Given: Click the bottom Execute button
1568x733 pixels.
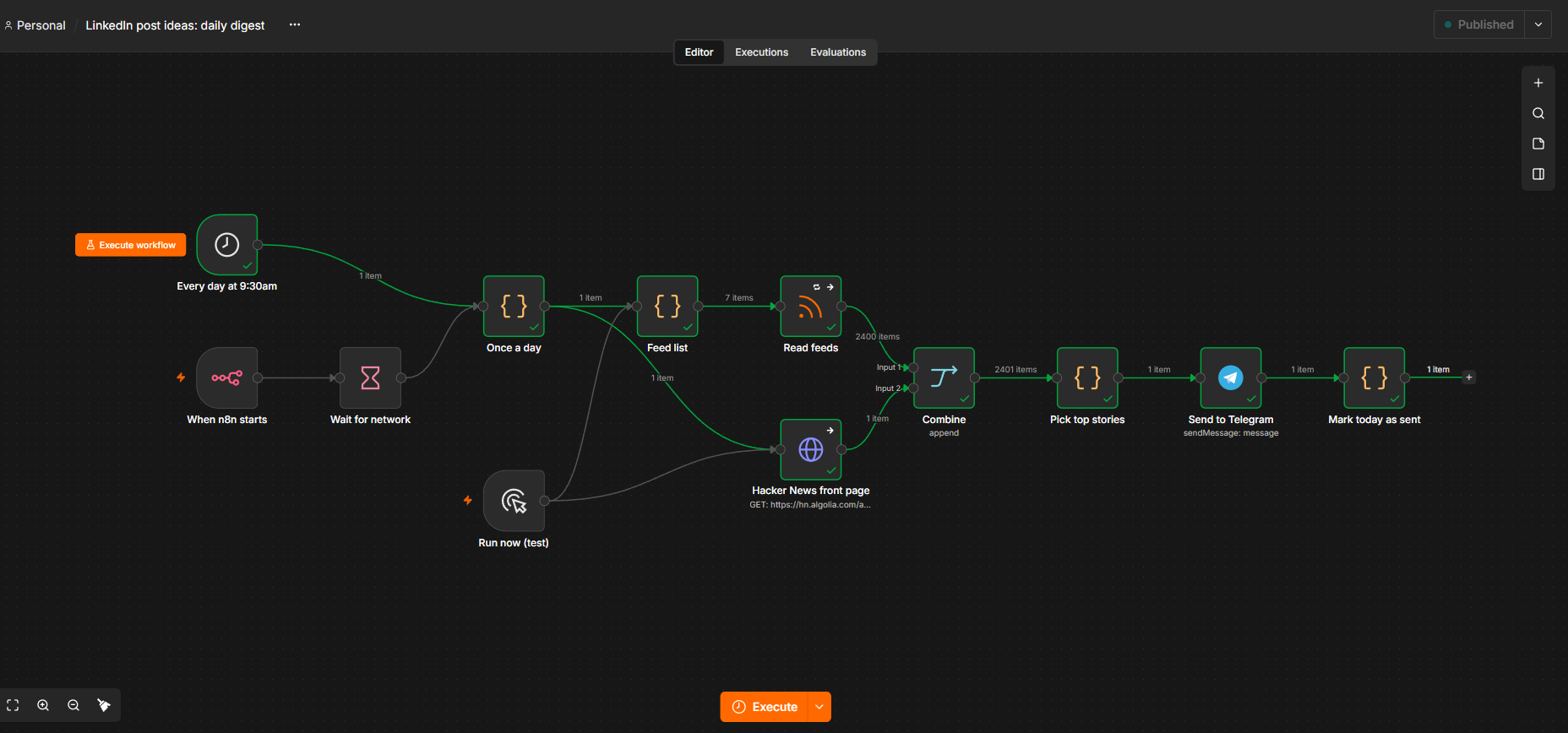Looking at the screenshot, I should (x=765, y=707).
